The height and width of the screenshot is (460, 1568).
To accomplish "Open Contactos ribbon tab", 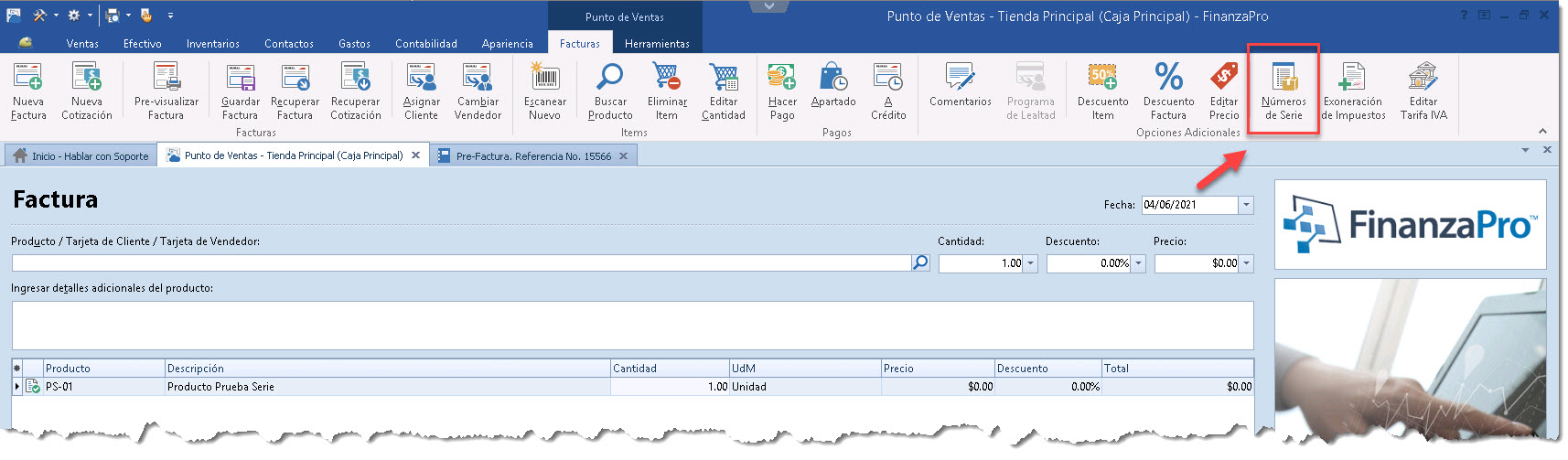I will pyautogui.click(x=289, y=44).
